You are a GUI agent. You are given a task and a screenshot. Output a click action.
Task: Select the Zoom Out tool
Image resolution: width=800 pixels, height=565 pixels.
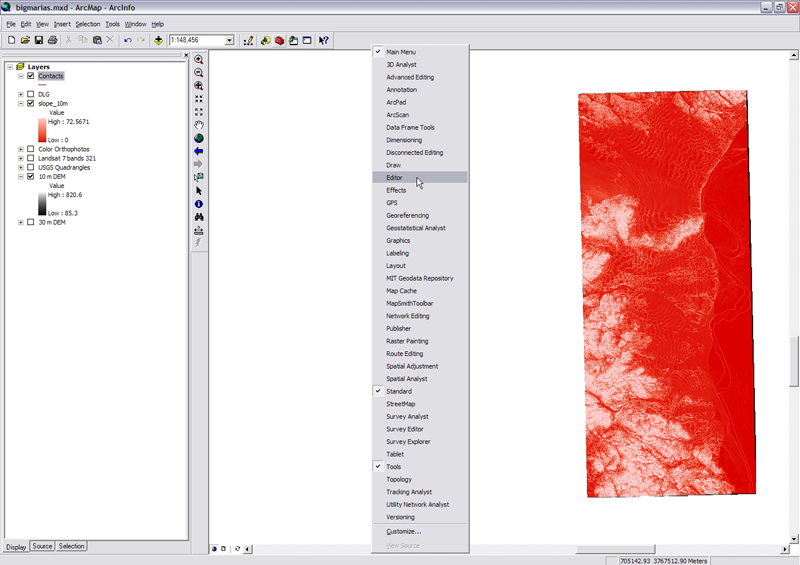[x=199, y=72]
